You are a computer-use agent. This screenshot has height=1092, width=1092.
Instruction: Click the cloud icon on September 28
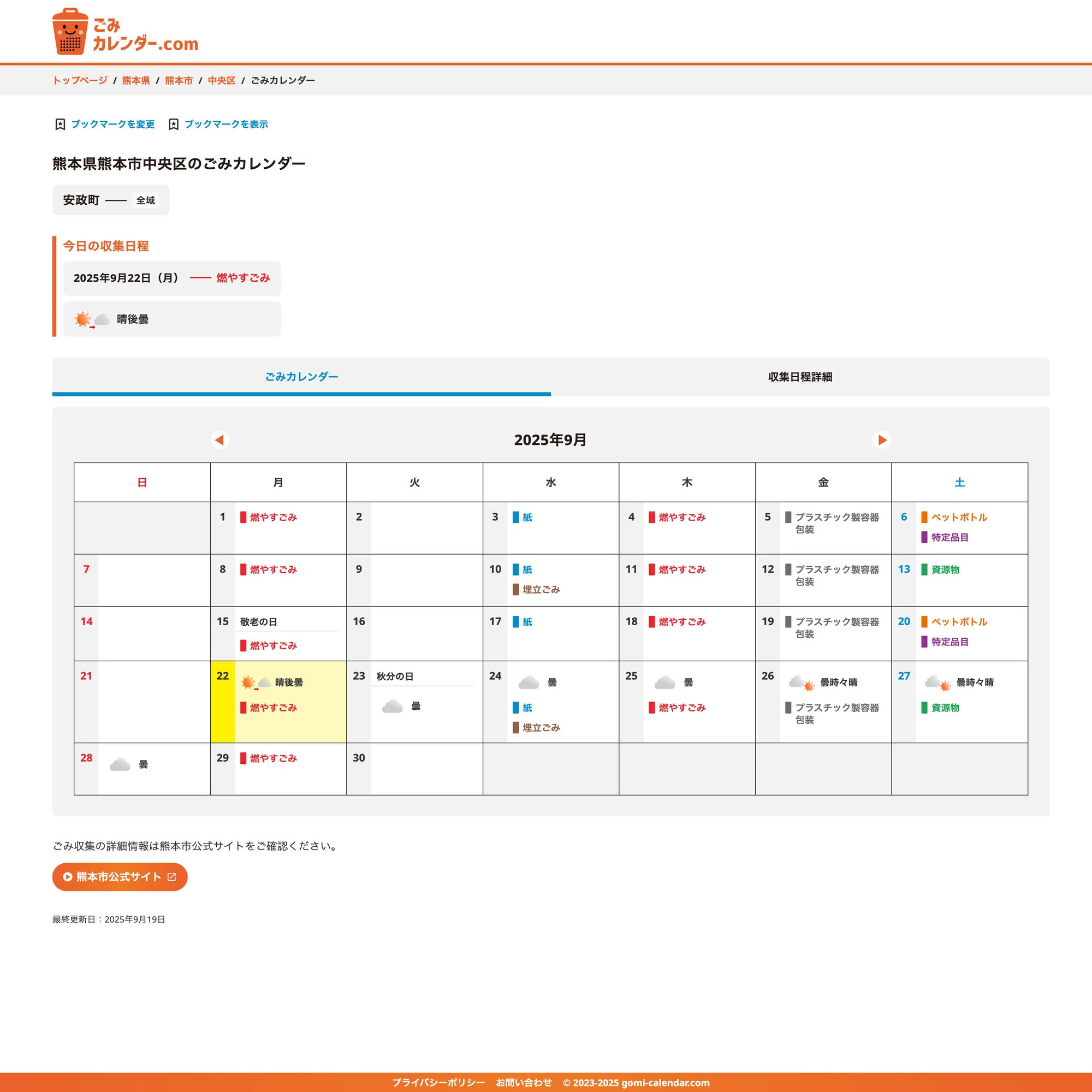tap(120, 765)
